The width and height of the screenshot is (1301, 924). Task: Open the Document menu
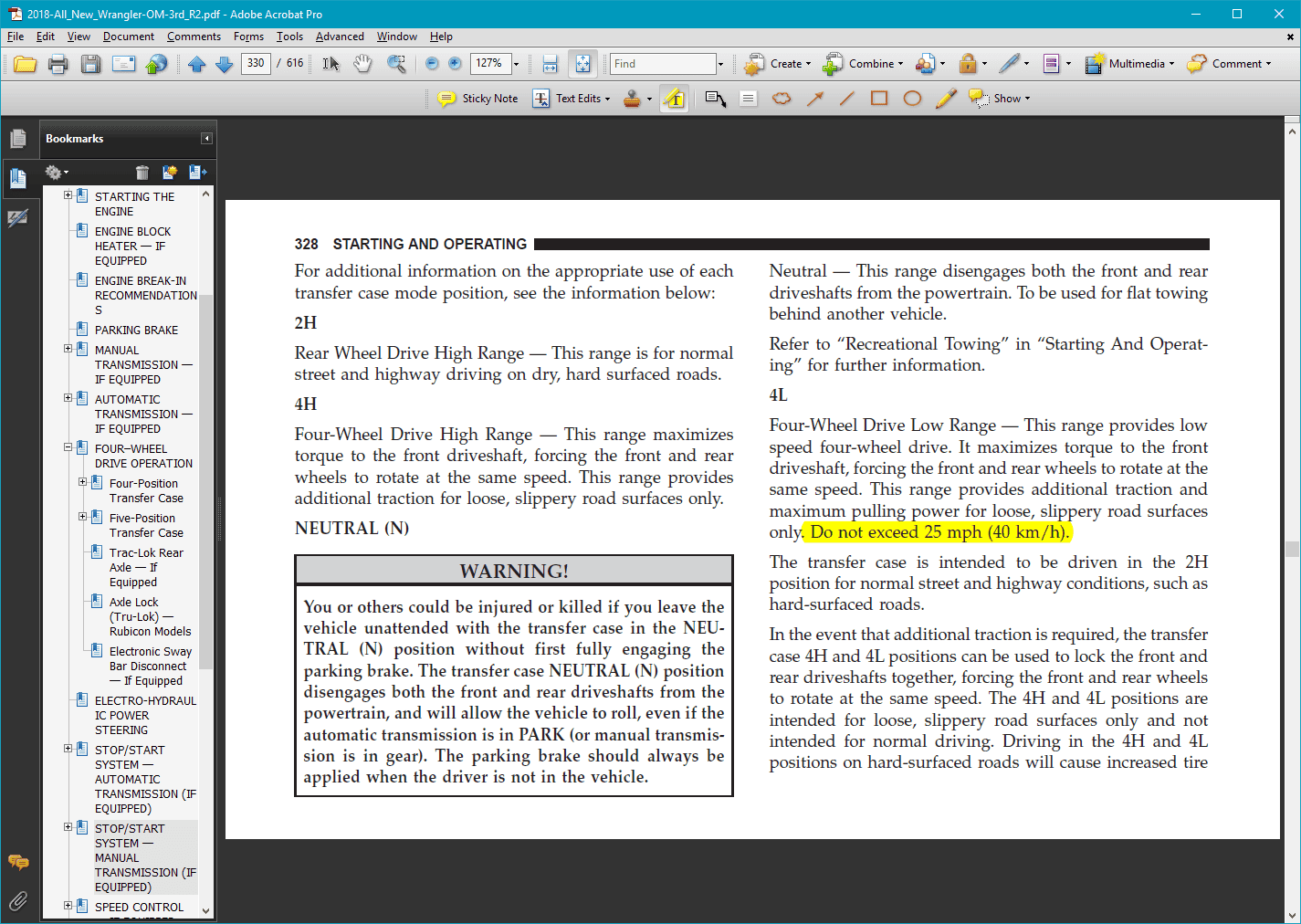[x=129, y=37]
